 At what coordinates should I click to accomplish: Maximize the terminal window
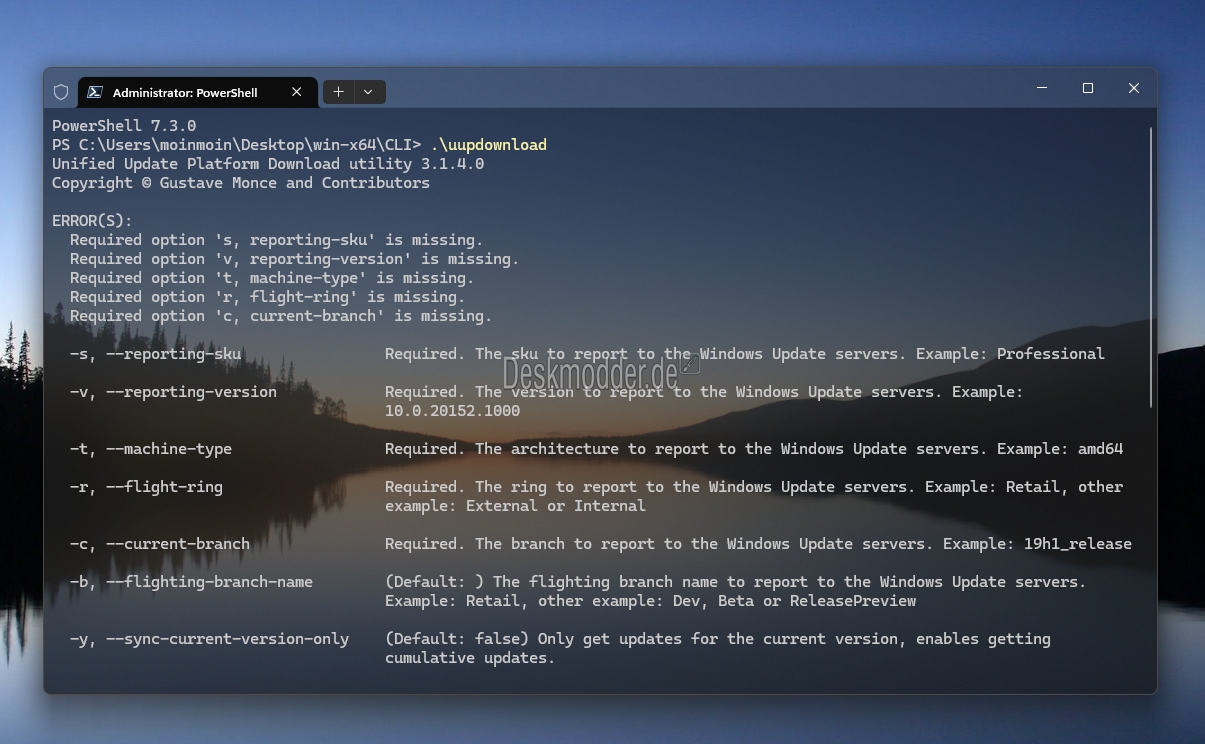tap(1088, 88)
